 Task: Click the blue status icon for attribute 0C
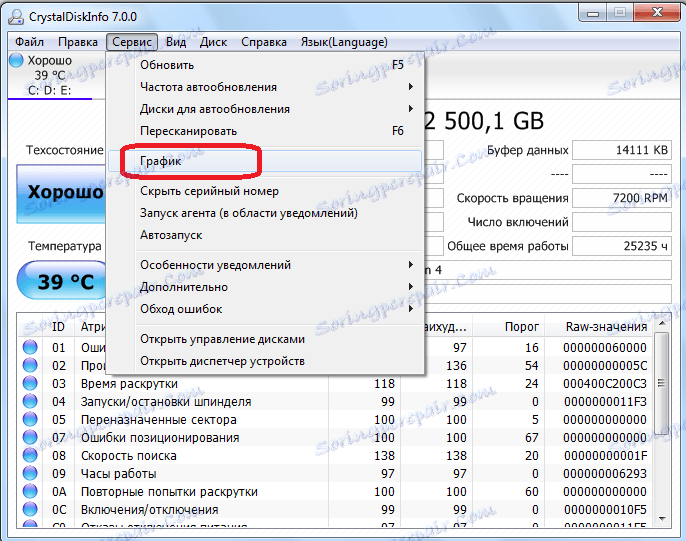(30, 509)
